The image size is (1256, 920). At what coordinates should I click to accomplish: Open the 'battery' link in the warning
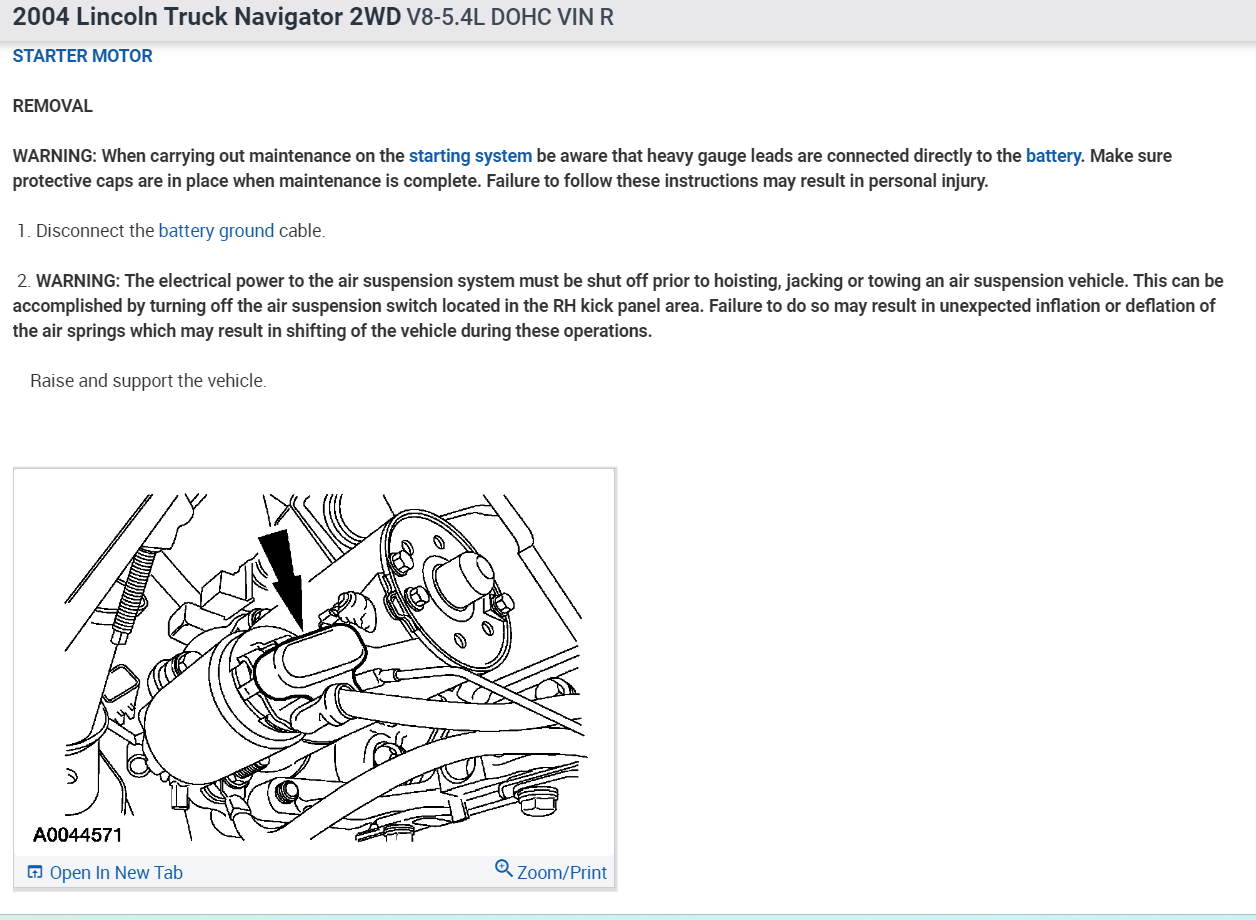[x=1053, y=156]
